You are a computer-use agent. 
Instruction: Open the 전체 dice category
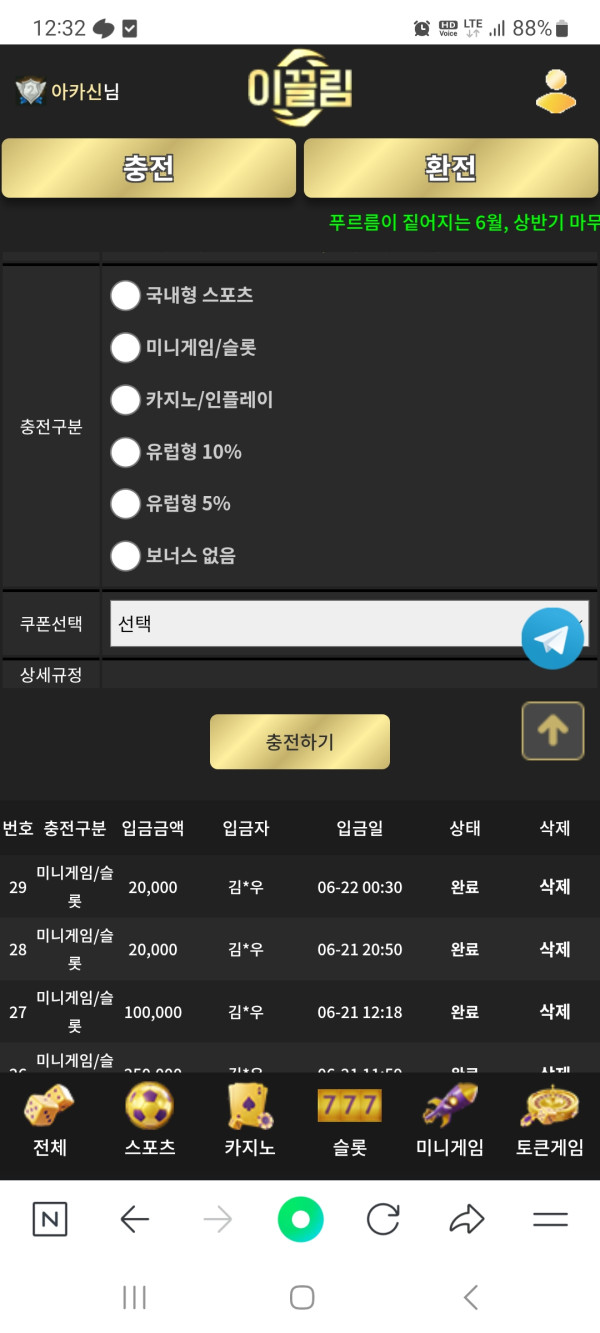pos(49,1120)
